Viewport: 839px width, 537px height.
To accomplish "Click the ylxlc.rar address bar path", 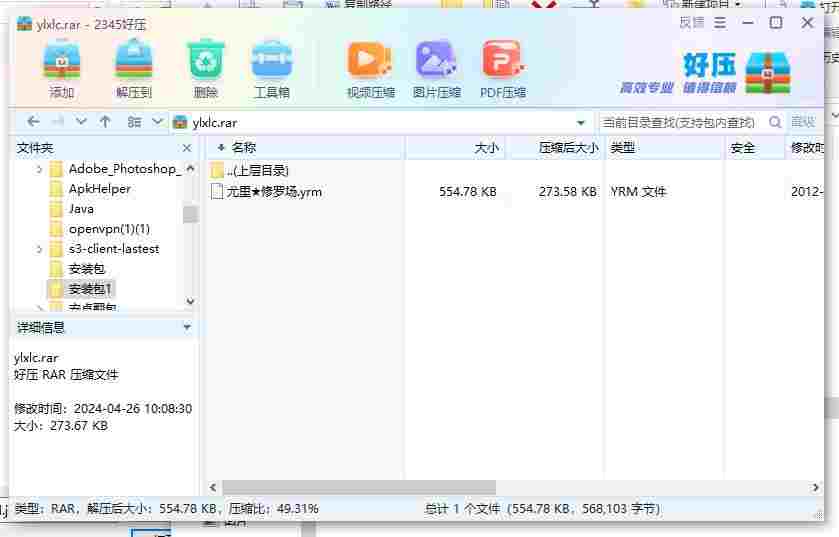I will point(215,123).
